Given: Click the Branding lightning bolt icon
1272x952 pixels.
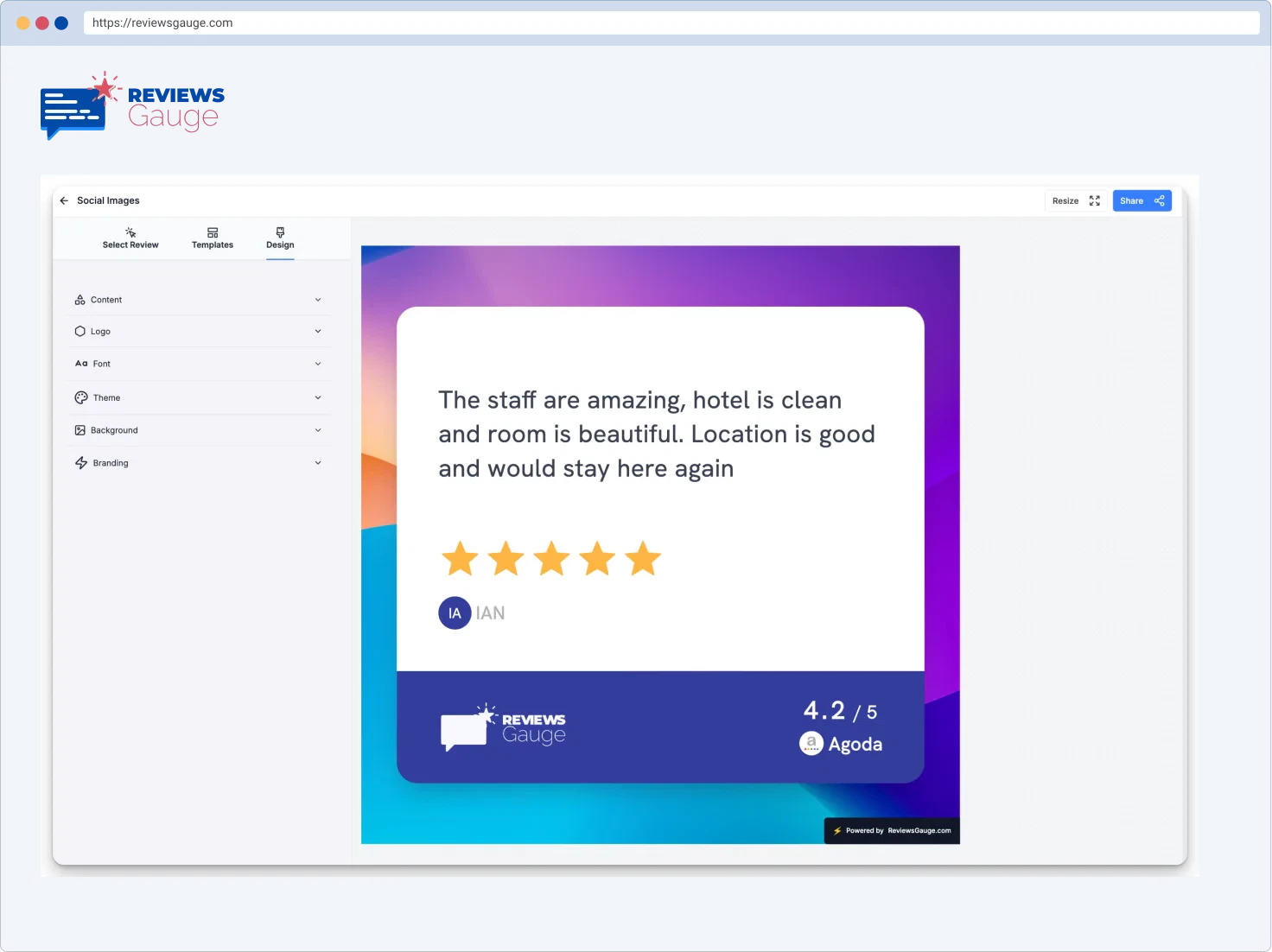Looking at the screenshot, I should tap(81, 463).
